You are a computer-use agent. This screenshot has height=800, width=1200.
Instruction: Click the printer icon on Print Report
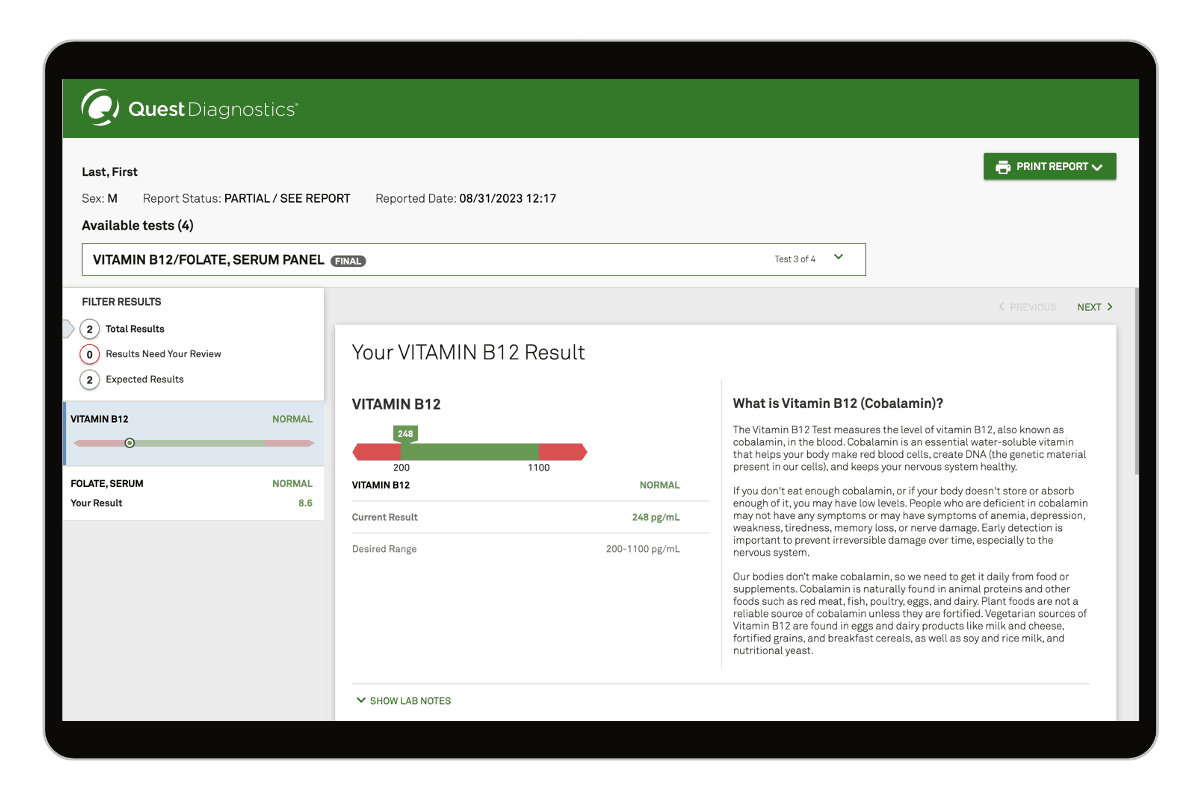pos(1002,167)
